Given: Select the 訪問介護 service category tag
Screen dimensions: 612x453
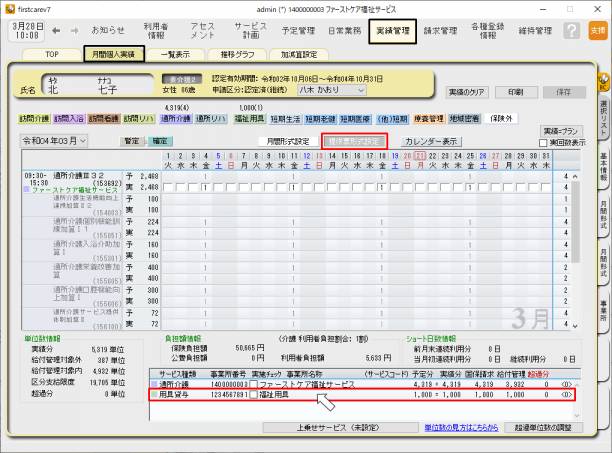Looking at the screenshot, I should (33, 118).
